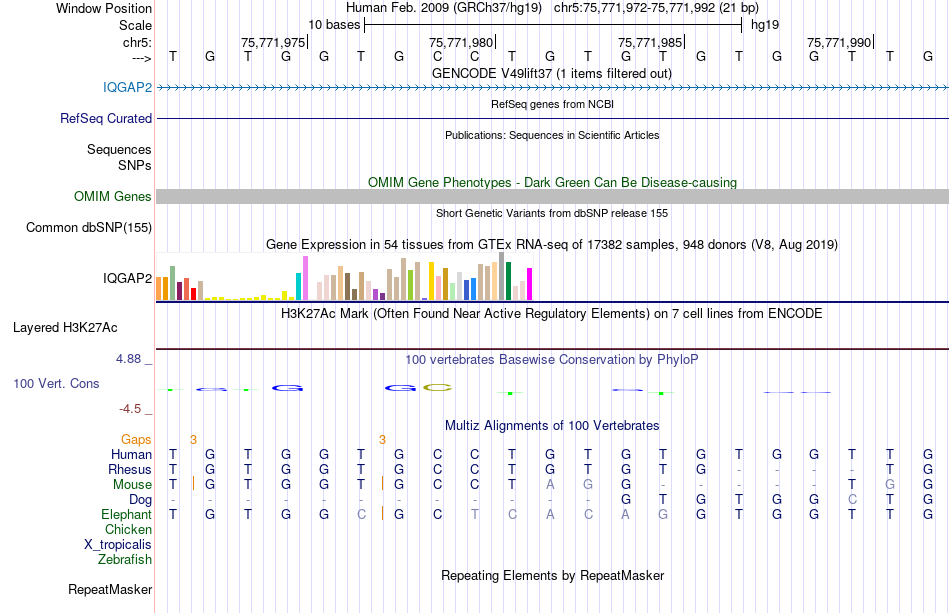
Task: Click the bright red bar in GTEx chart
Action: pyautogui.click(x=193, y=294)
